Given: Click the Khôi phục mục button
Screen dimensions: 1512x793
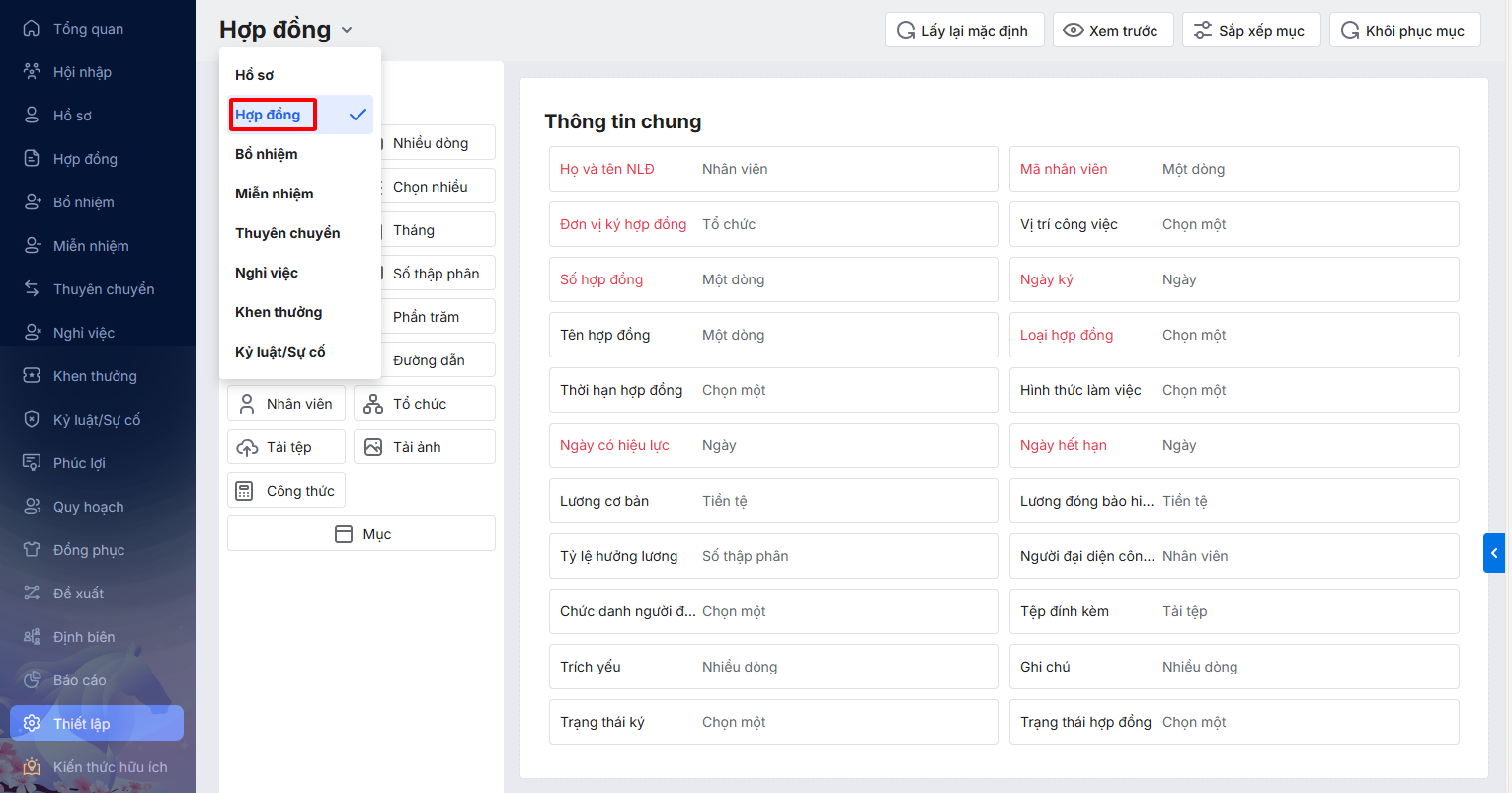Looking at the screenshot, I should pyautogui.click(x=1403, y=31).
